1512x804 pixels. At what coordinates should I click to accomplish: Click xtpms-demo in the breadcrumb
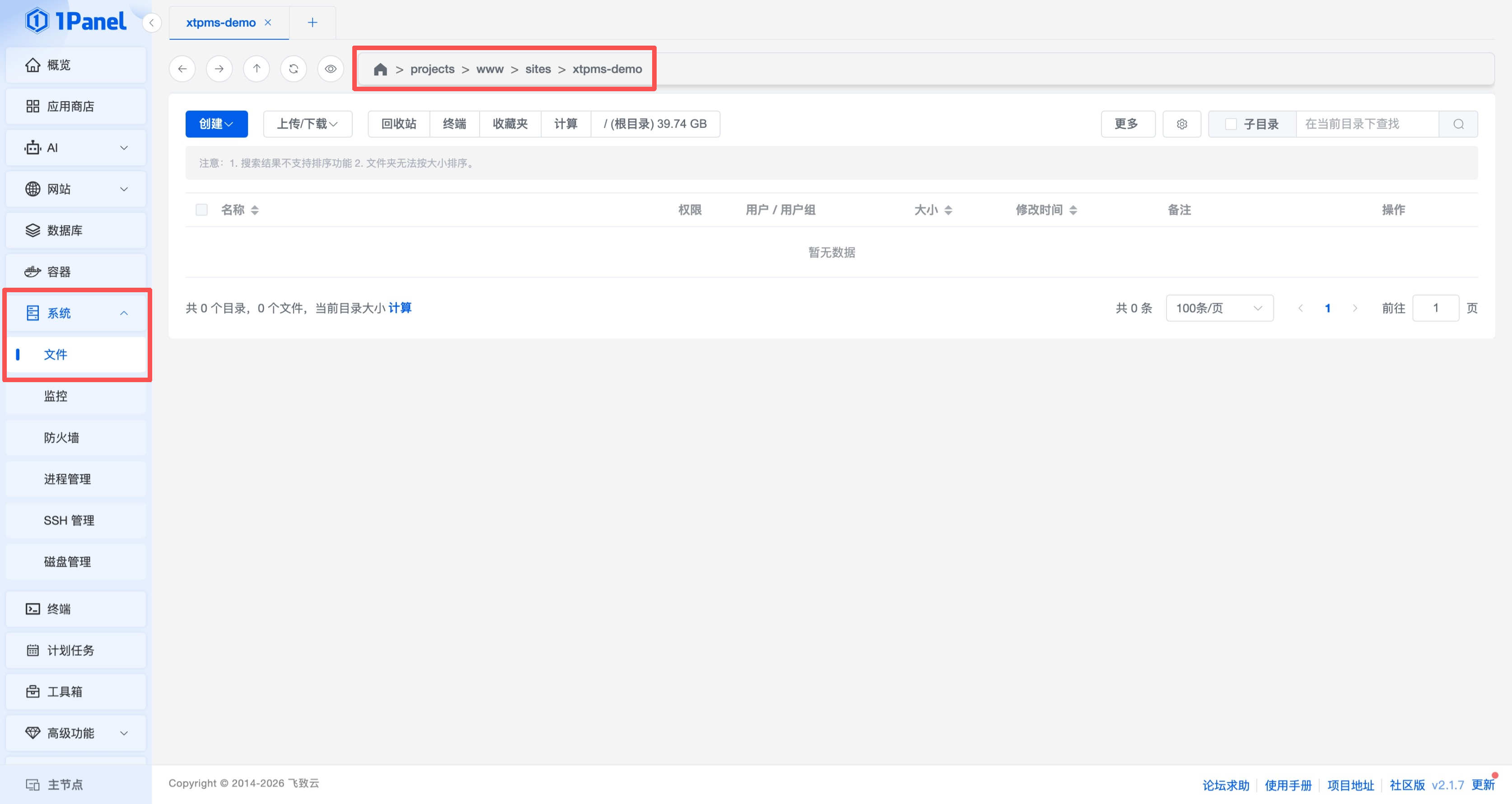coord(607,69)
